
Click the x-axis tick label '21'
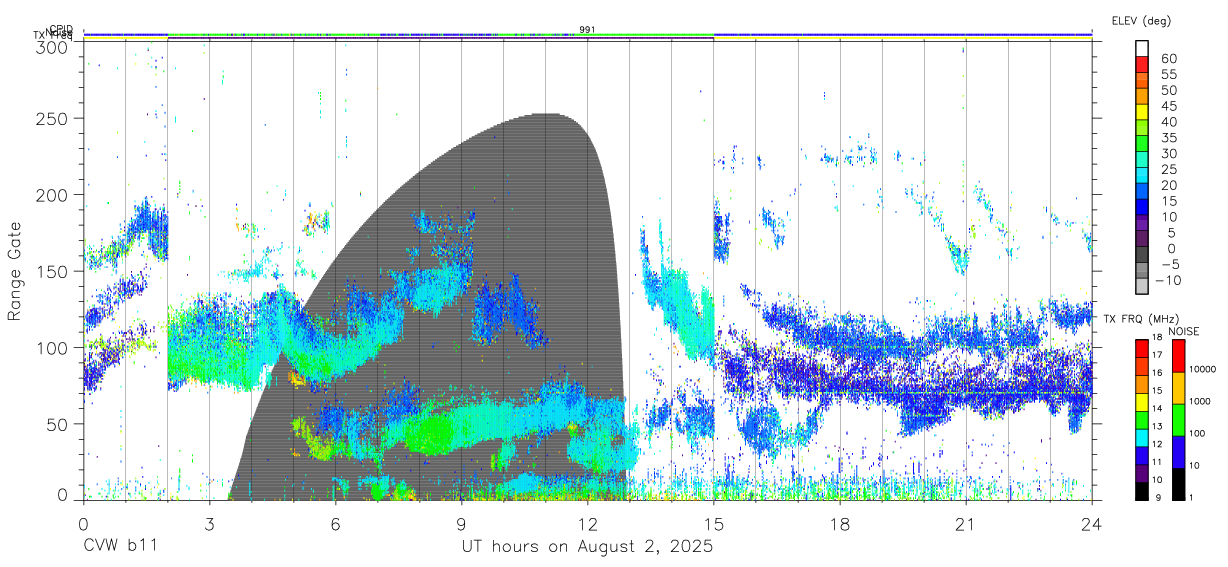click(x=966, y=523)
